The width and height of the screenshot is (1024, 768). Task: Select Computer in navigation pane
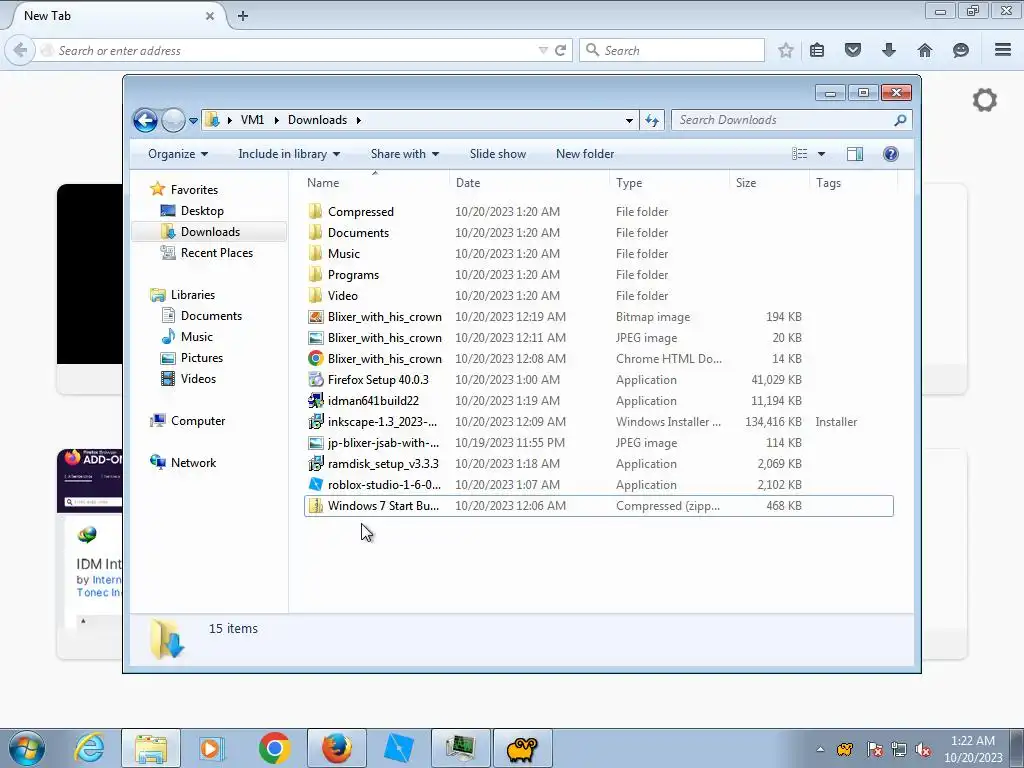point(198,421)
